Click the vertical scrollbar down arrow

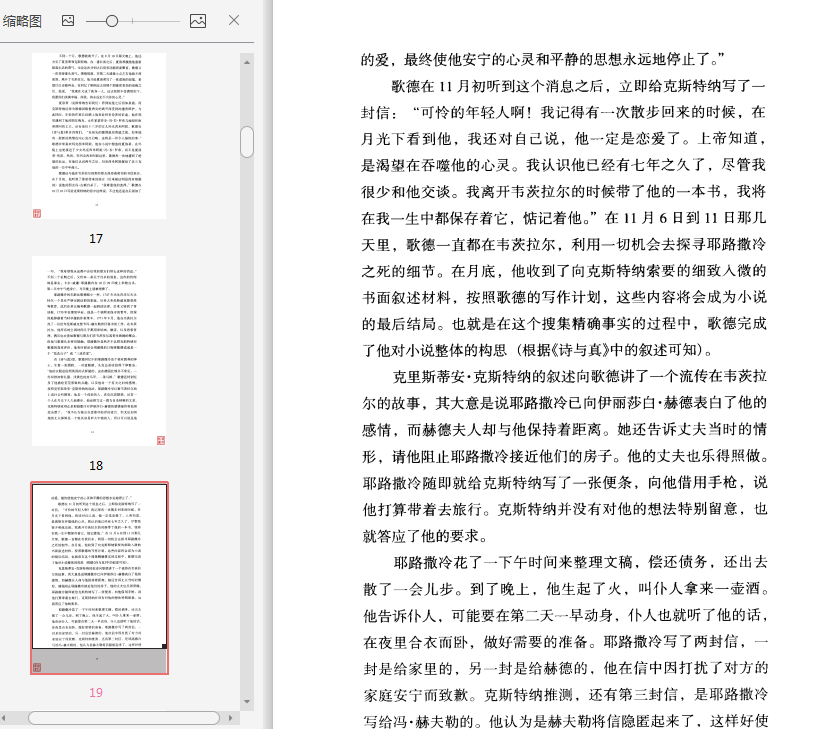(247, 702)
